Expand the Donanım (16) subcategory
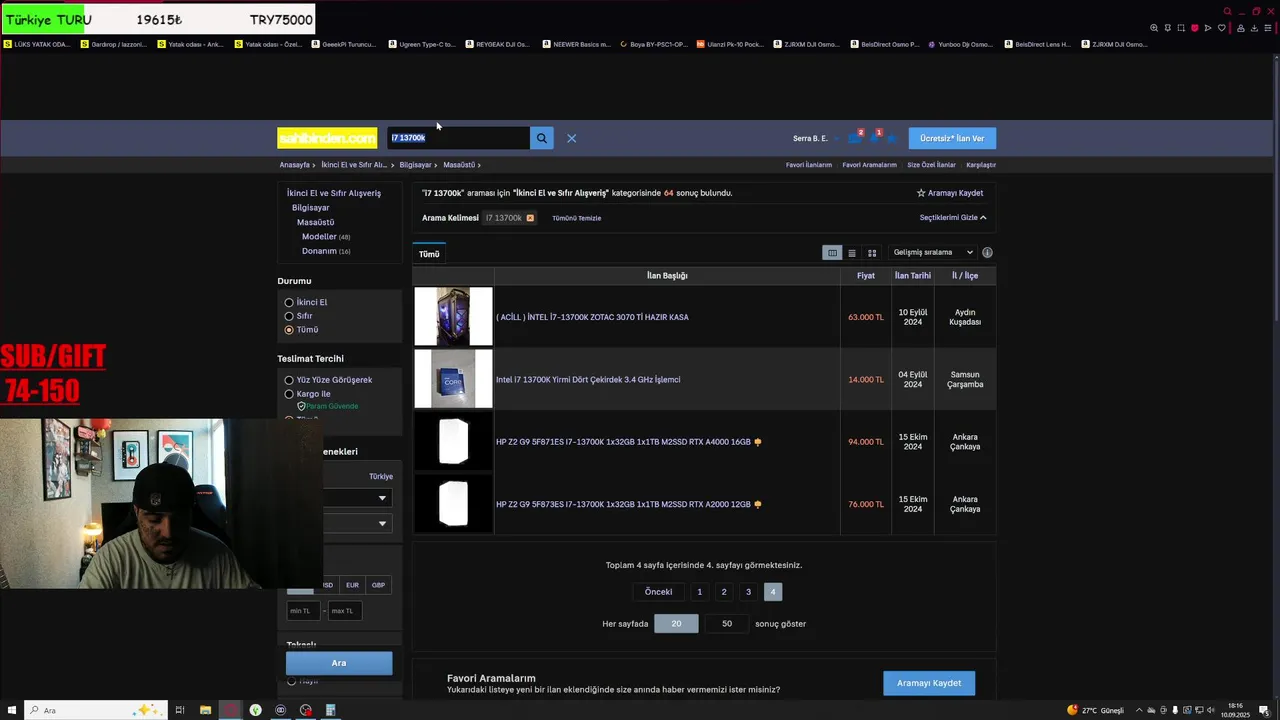Viewport: 1280px width, 720px height. 326,251
